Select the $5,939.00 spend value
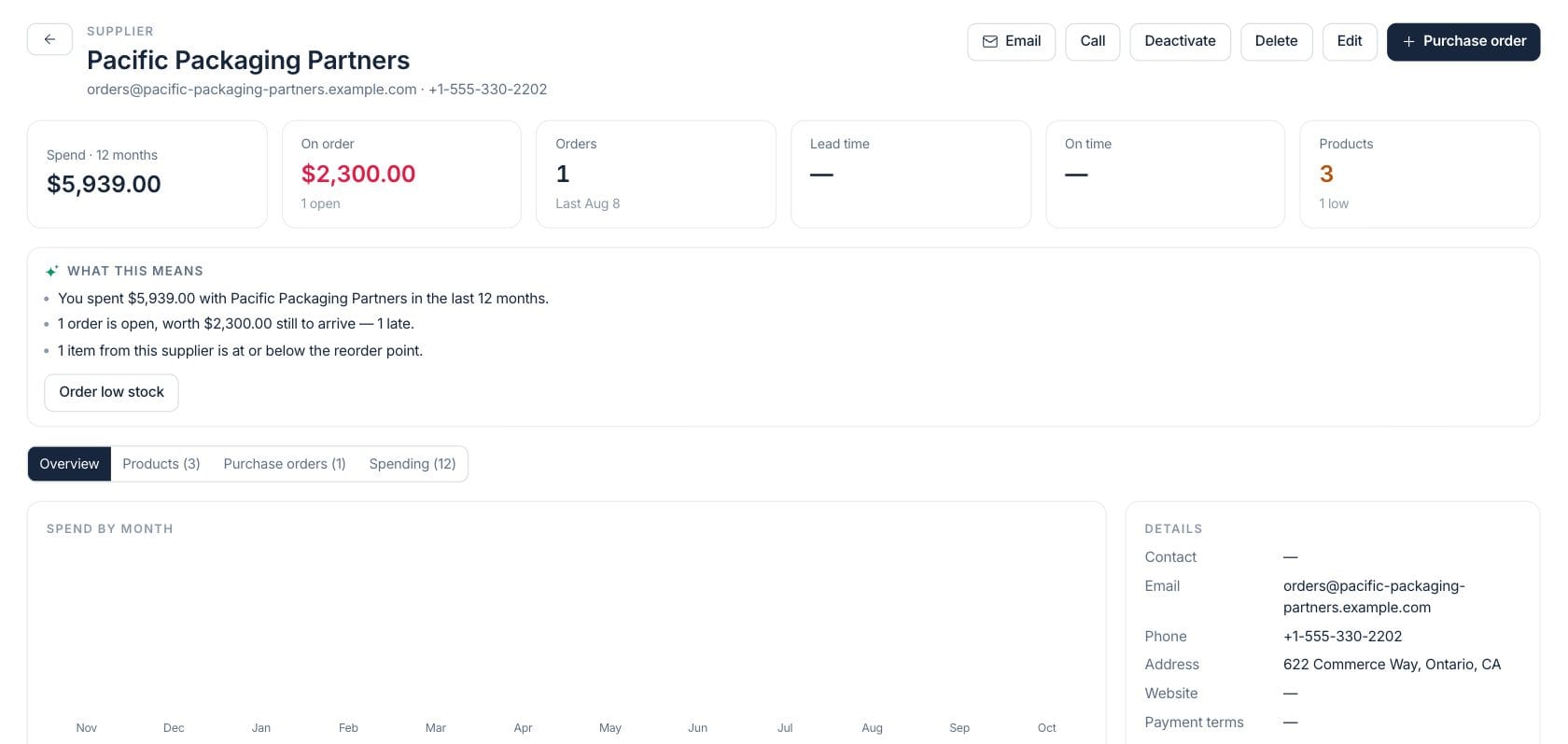 pyautogui.click(x=104, y=184)
